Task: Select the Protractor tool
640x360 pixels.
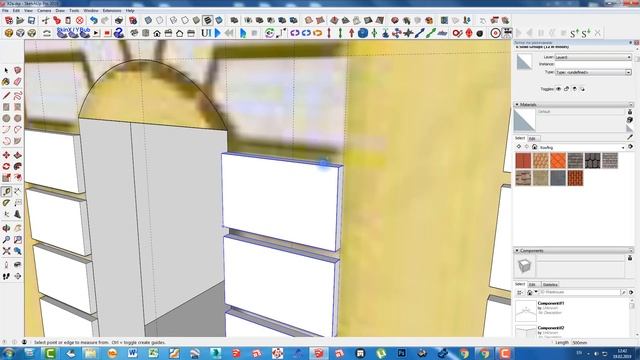Action: [6, 202]
